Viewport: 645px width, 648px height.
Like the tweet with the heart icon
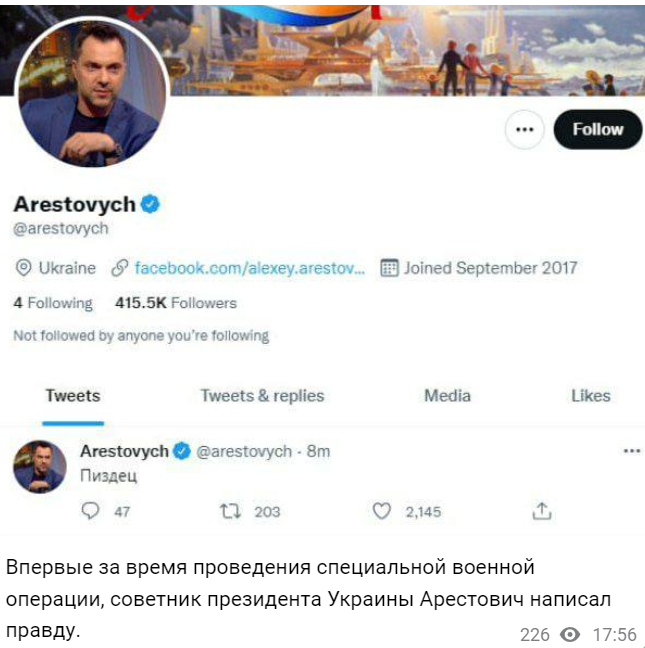pyautogui.click(x=381, y=511)
